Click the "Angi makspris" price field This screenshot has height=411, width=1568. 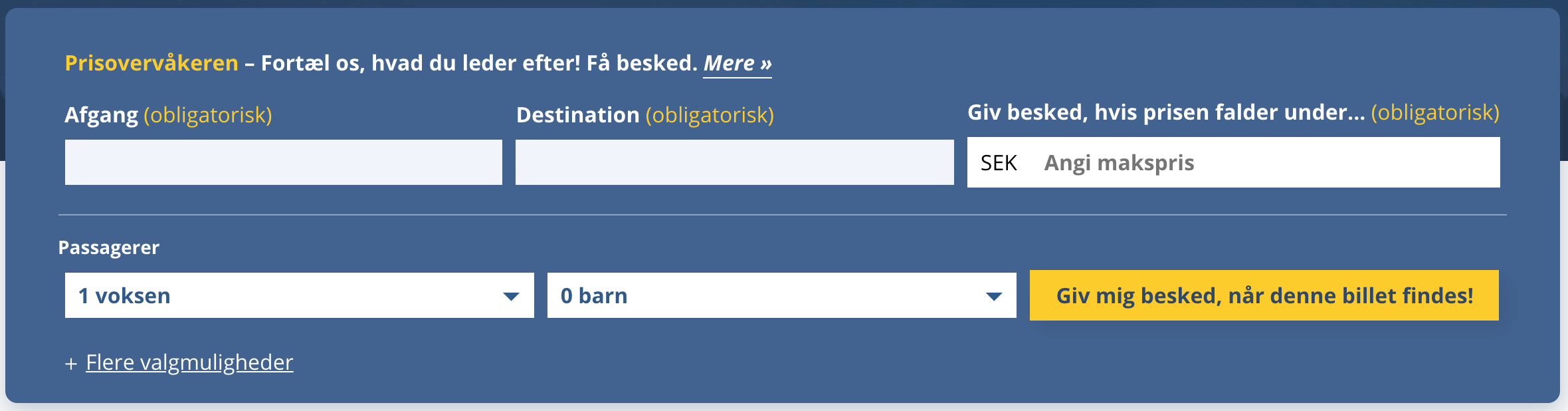pyautogui.click(x=1262, y=163)
